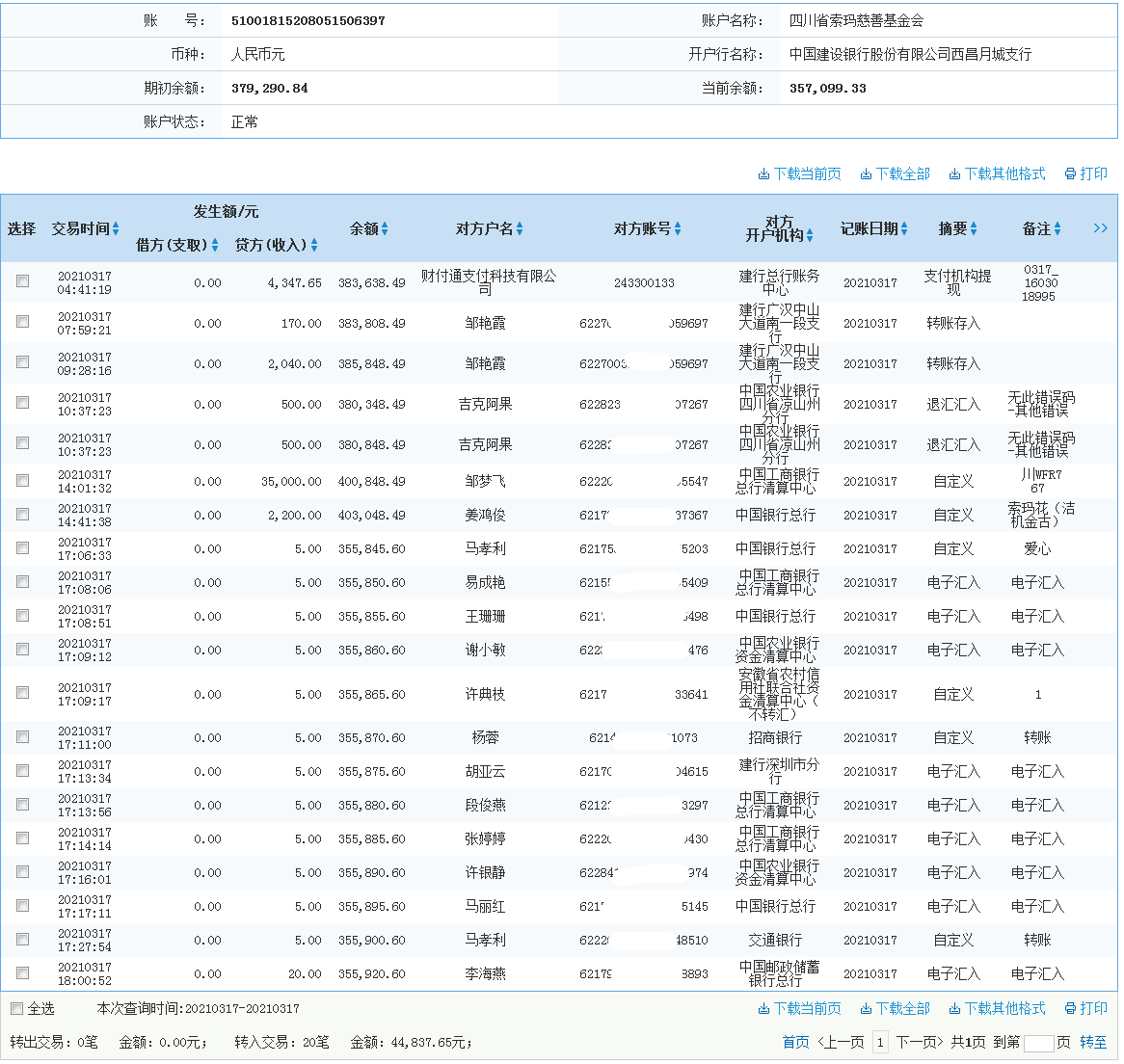Viewport: 1124px width, 1064px height.
Task: Sort transactions using the 交易时间 sort arrows
Action: pyautogui.click(x=117, y=228)
